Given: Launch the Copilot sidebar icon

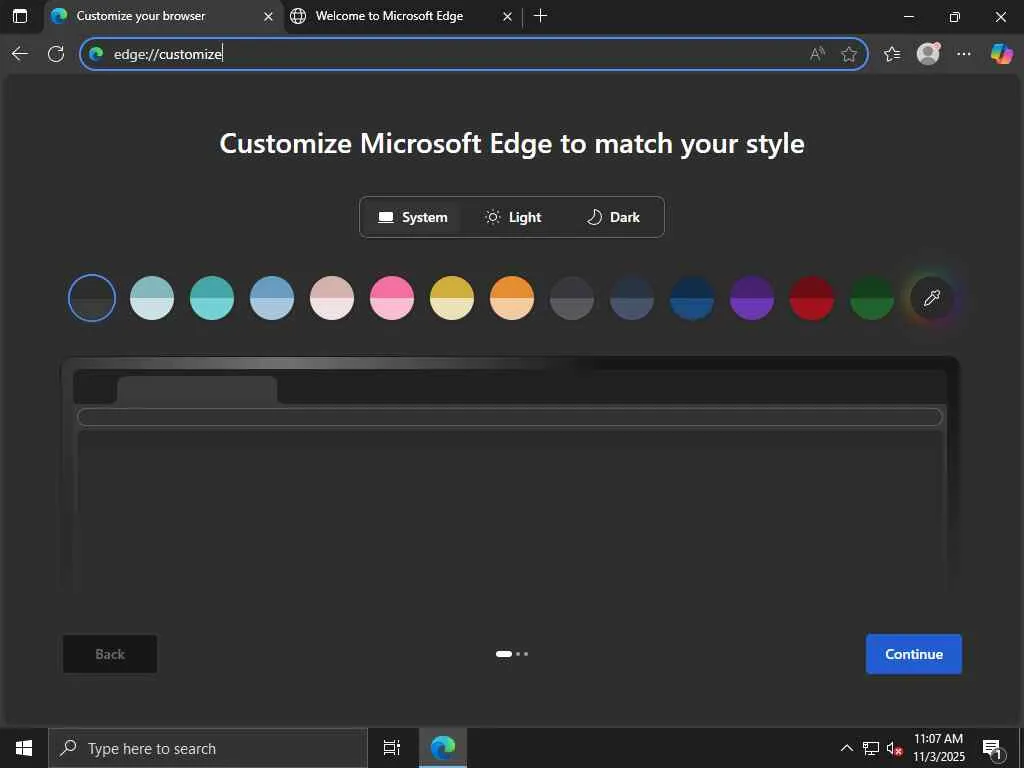Looking at the screenshot, I should [1001, 54].
